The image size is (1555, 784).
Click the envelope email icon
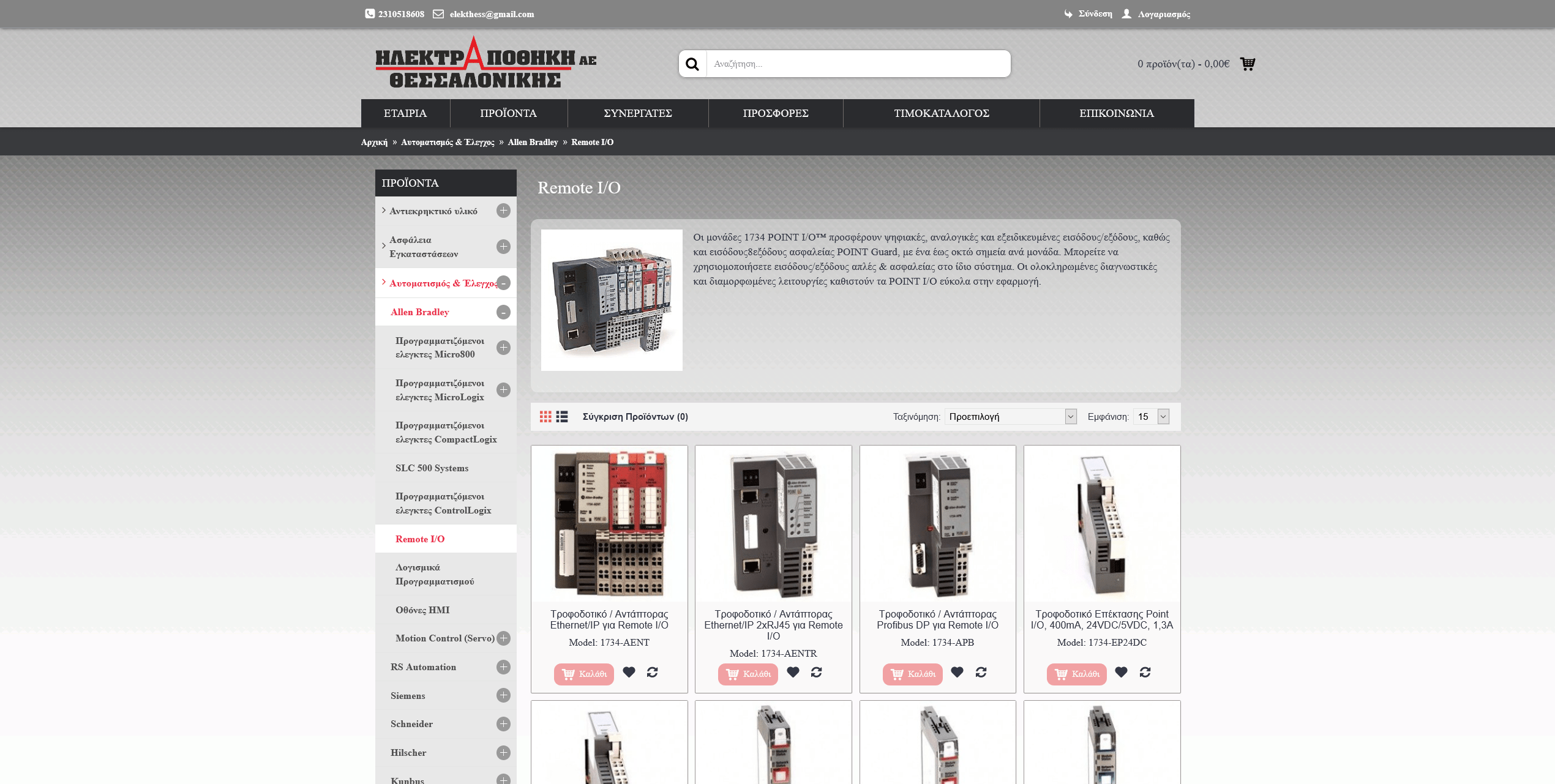438,13
